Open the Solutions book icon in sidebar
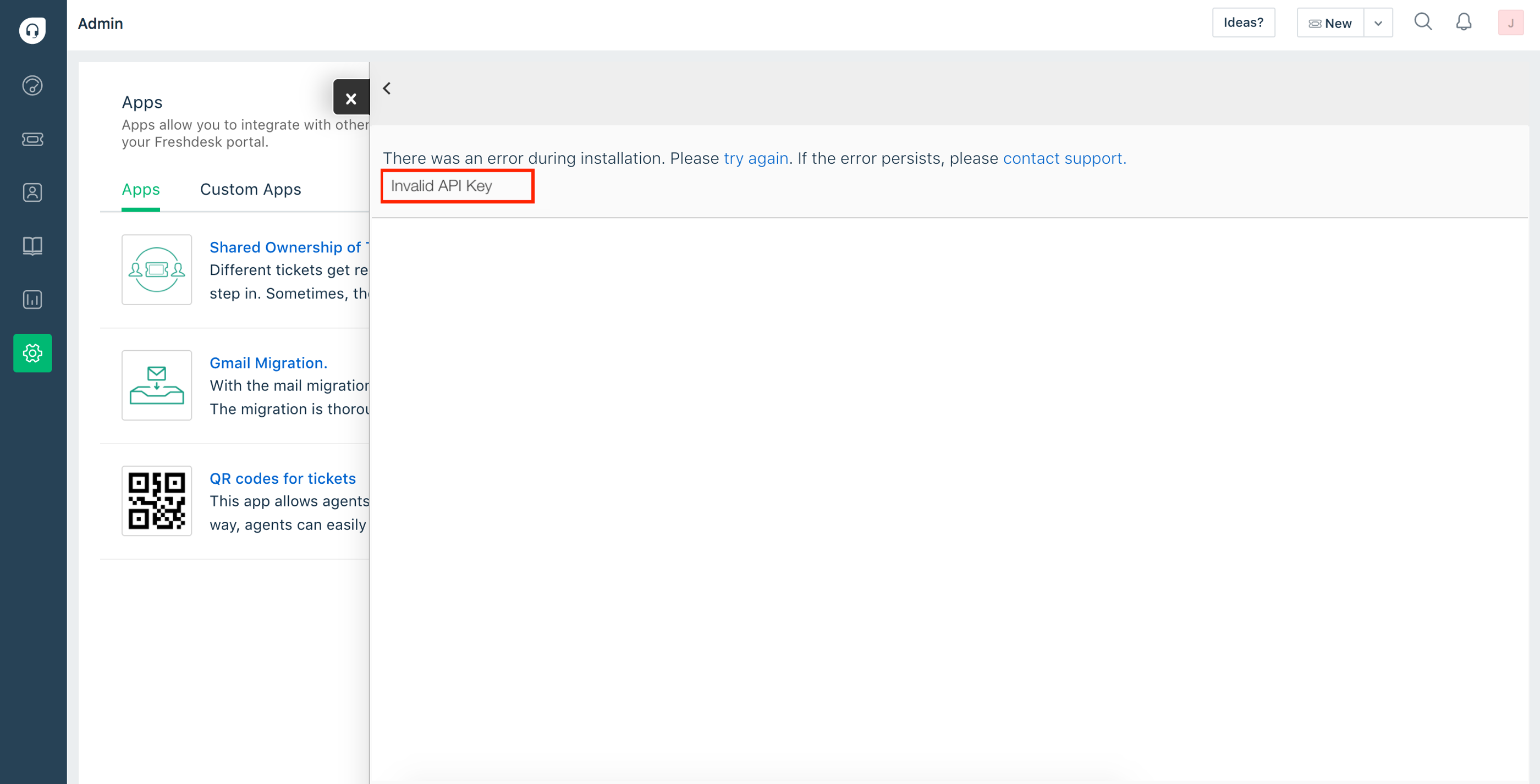Image resolution: width=1540 pixels, height=784 pixels. click(32, 246)
